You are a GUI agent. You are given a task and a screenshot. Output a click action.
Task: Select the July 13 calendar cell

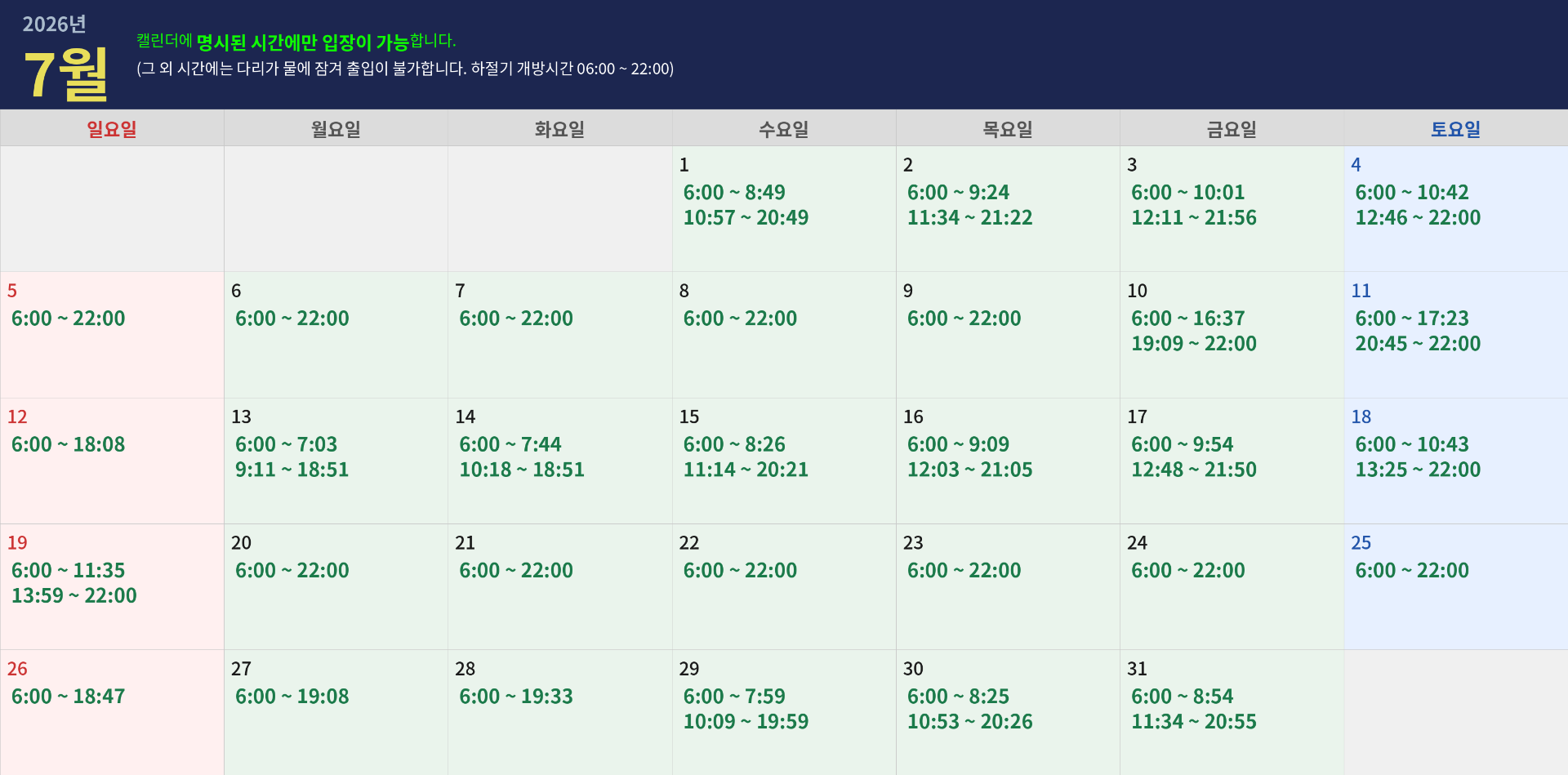pos(336,461)
